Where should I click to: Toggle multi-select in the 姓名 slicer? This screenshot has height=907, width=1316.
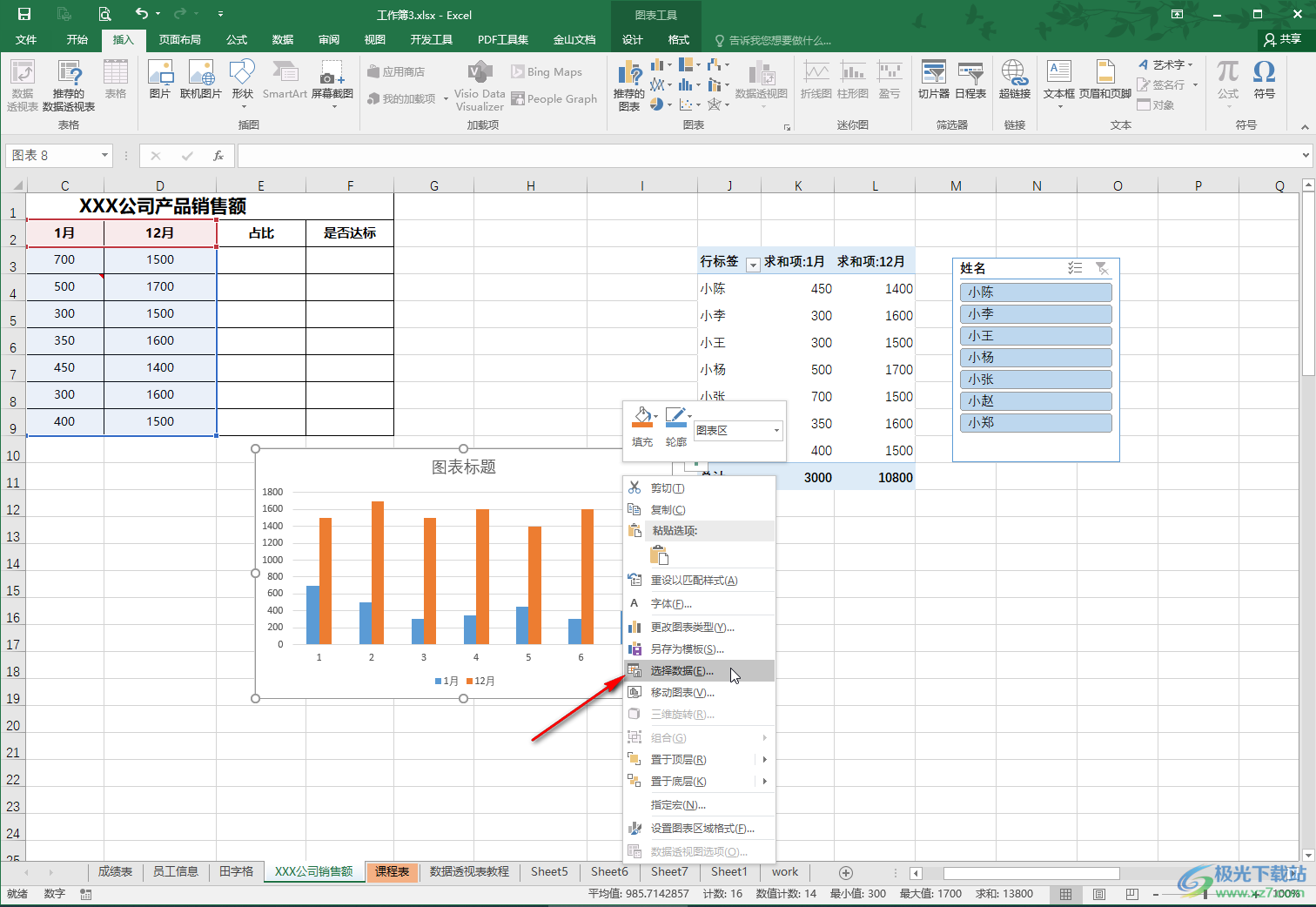click(x=1075, y=268)
